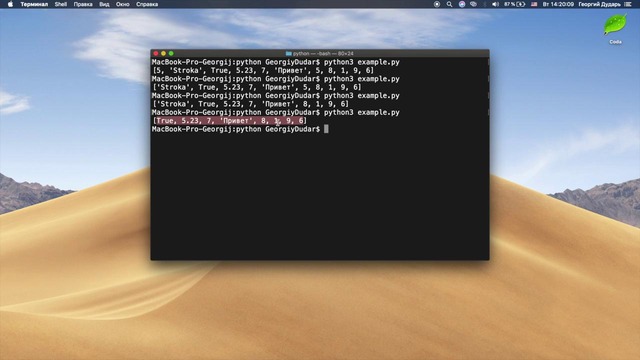The height and width of the screenshot is (360, 640).
Task: Open the Shell menu
Action: (61, 4)
